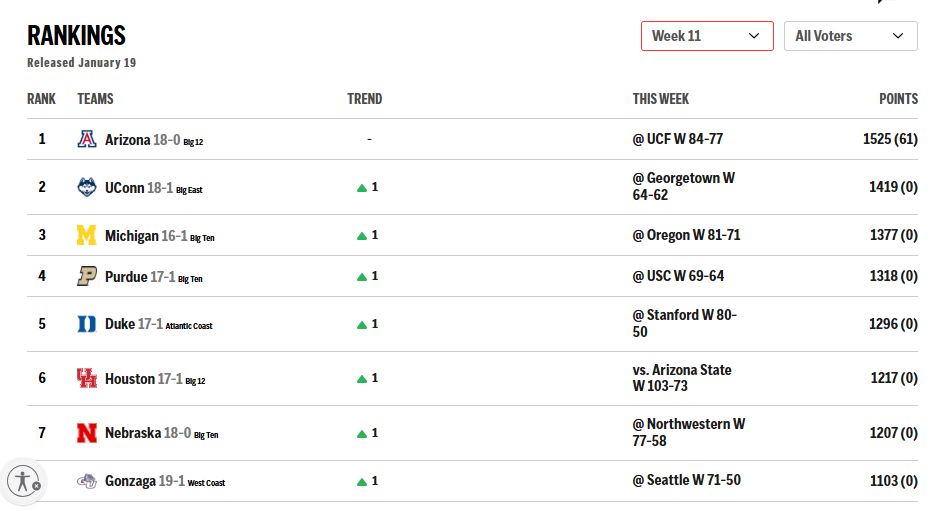Image resolution: width=948 pixels, height=511 pixels.
Task: Select the Michigan team name link
Action: pos(131,236)
